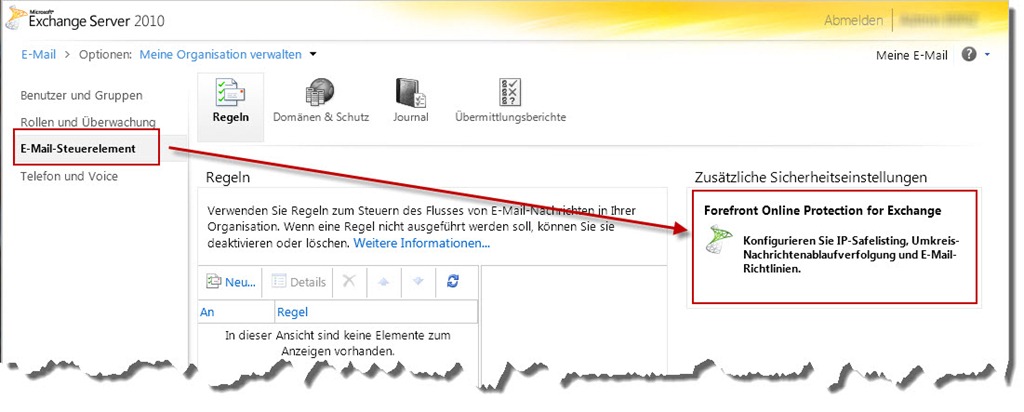Click the Abmelden sign-out link
Viewport: 1024px width, 412px height.
(854, 20)
